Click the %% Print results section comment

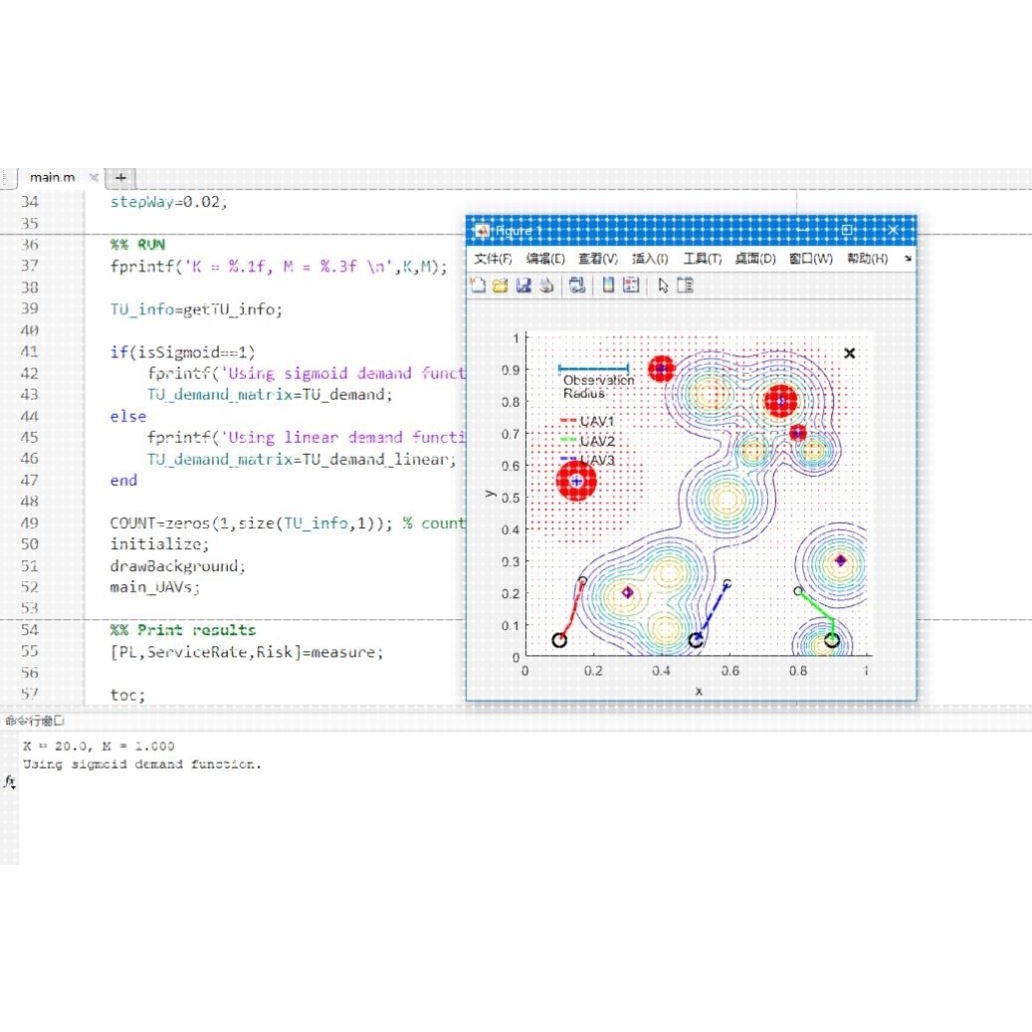point(183,630)
